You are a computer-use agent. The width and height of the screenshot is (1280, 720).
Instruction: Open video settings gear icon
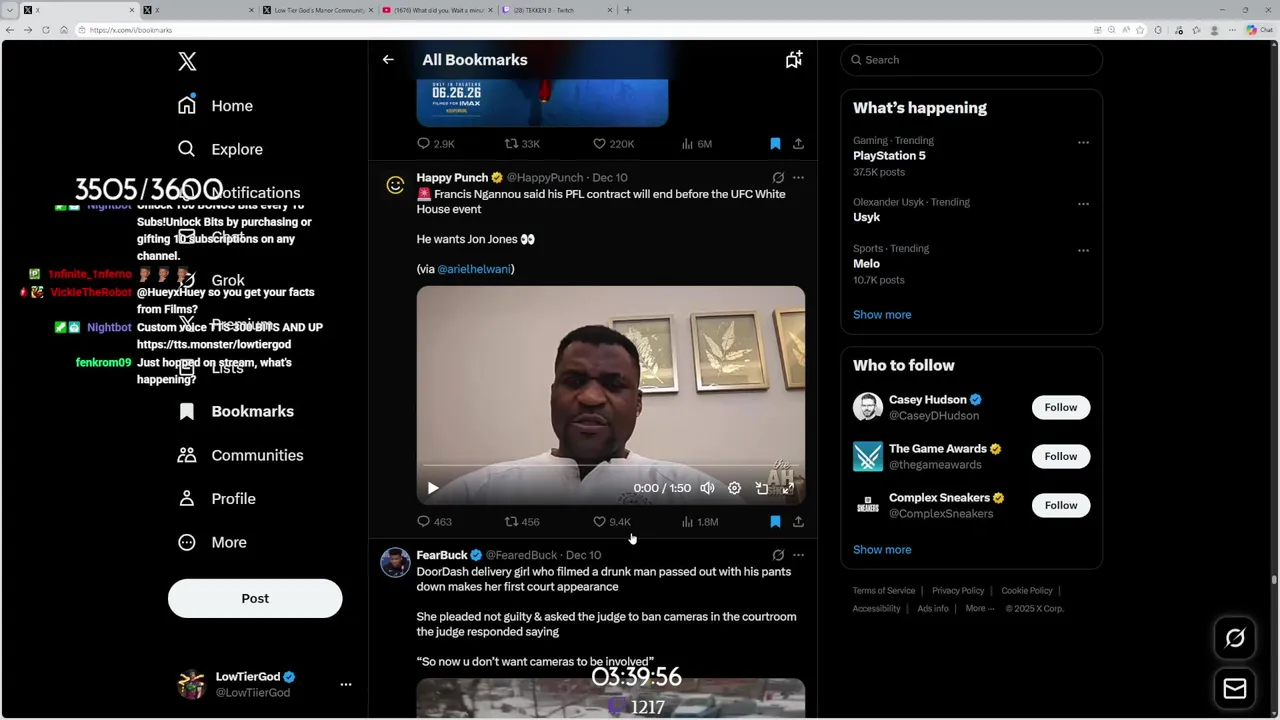(x=734, y=488)
